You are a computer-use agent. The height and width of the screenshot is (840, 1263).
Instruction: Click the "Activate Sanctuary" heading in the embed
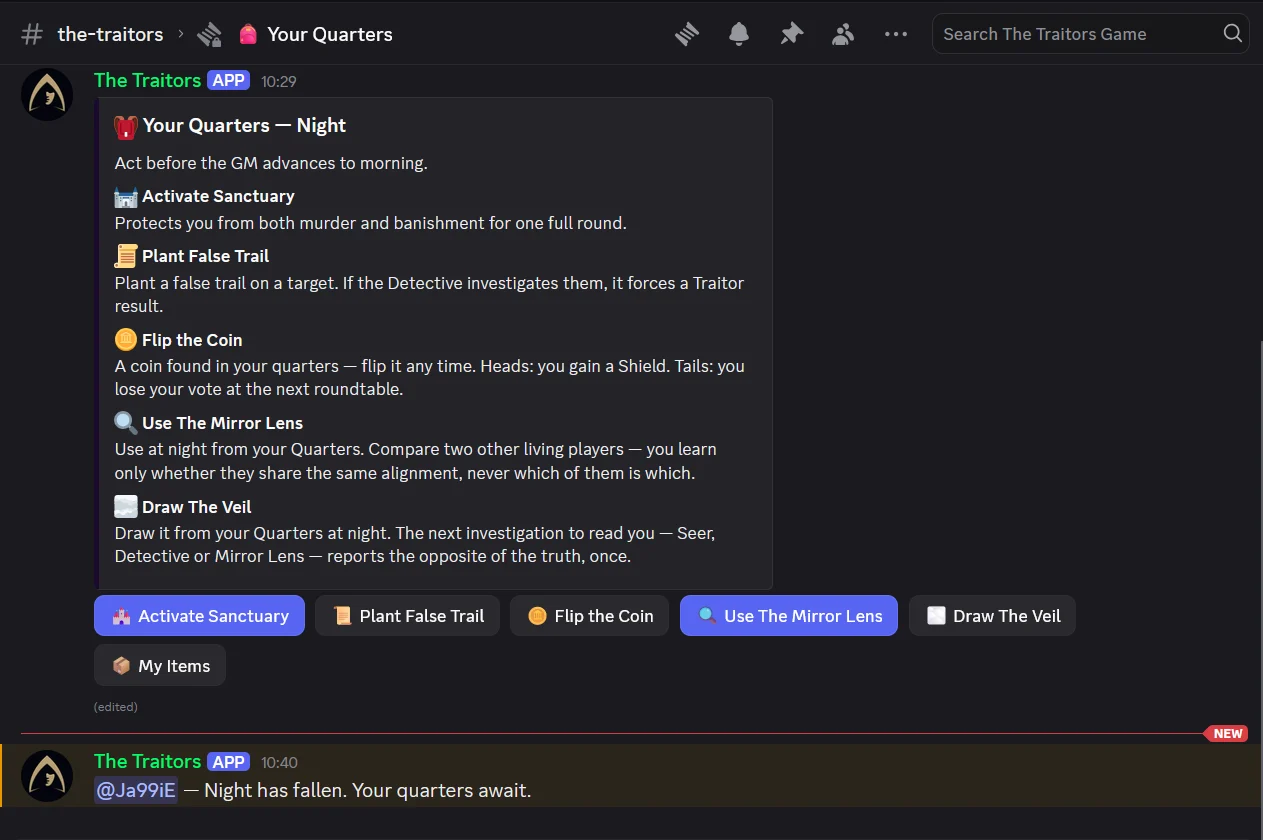(x=218, y=196)
